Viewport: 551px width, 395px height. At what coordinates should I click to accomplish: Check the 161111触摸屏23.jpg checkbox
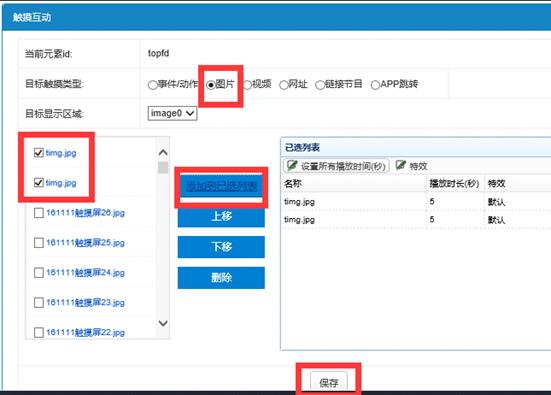(x=39, y=303)
